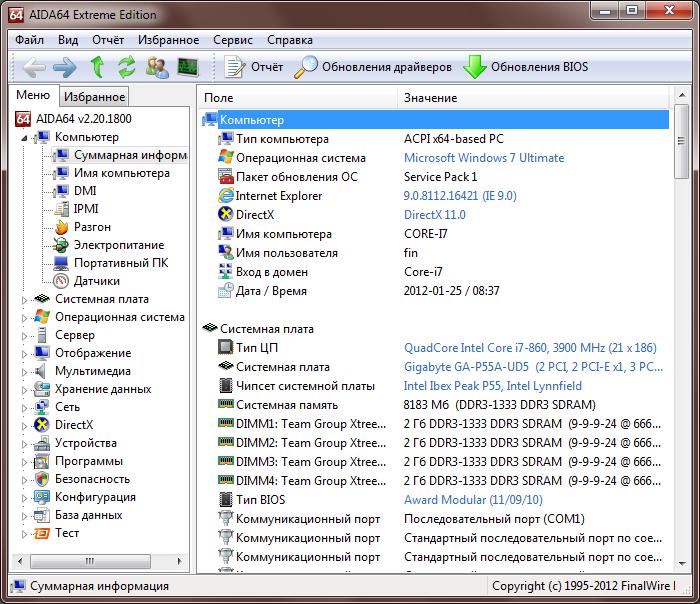Select IPMI tree item

(x=86, y=209)
